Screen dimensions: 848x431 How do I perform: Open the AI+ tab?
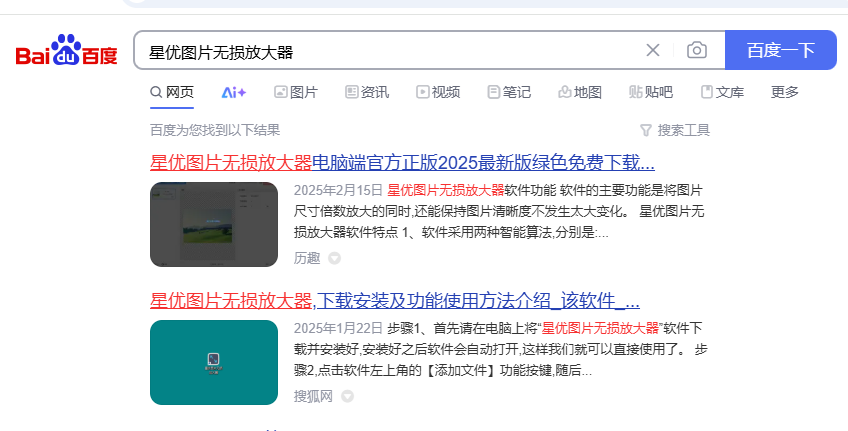[x=234, y=92]
